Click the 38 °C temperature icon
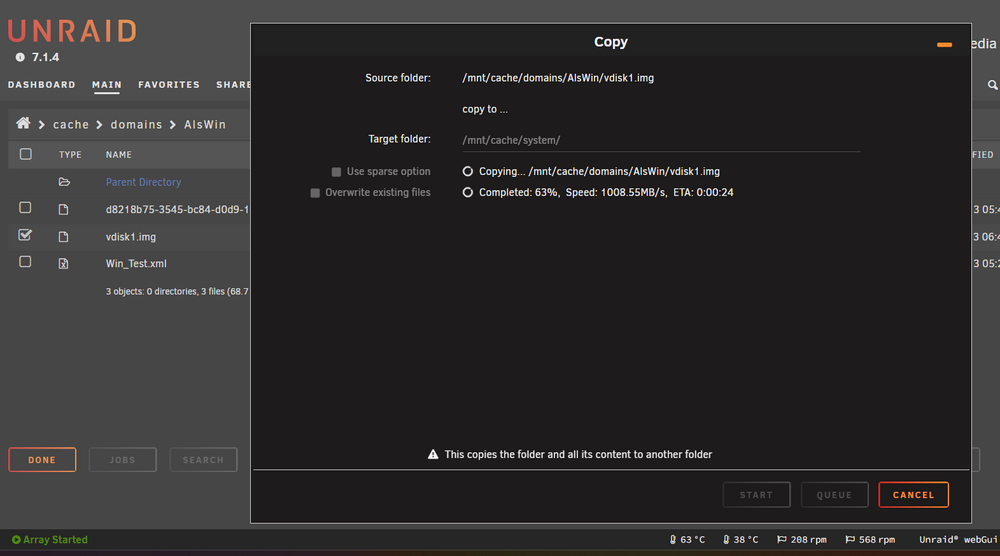This screenshot has width=1000, height=556. tap(726, 539)
